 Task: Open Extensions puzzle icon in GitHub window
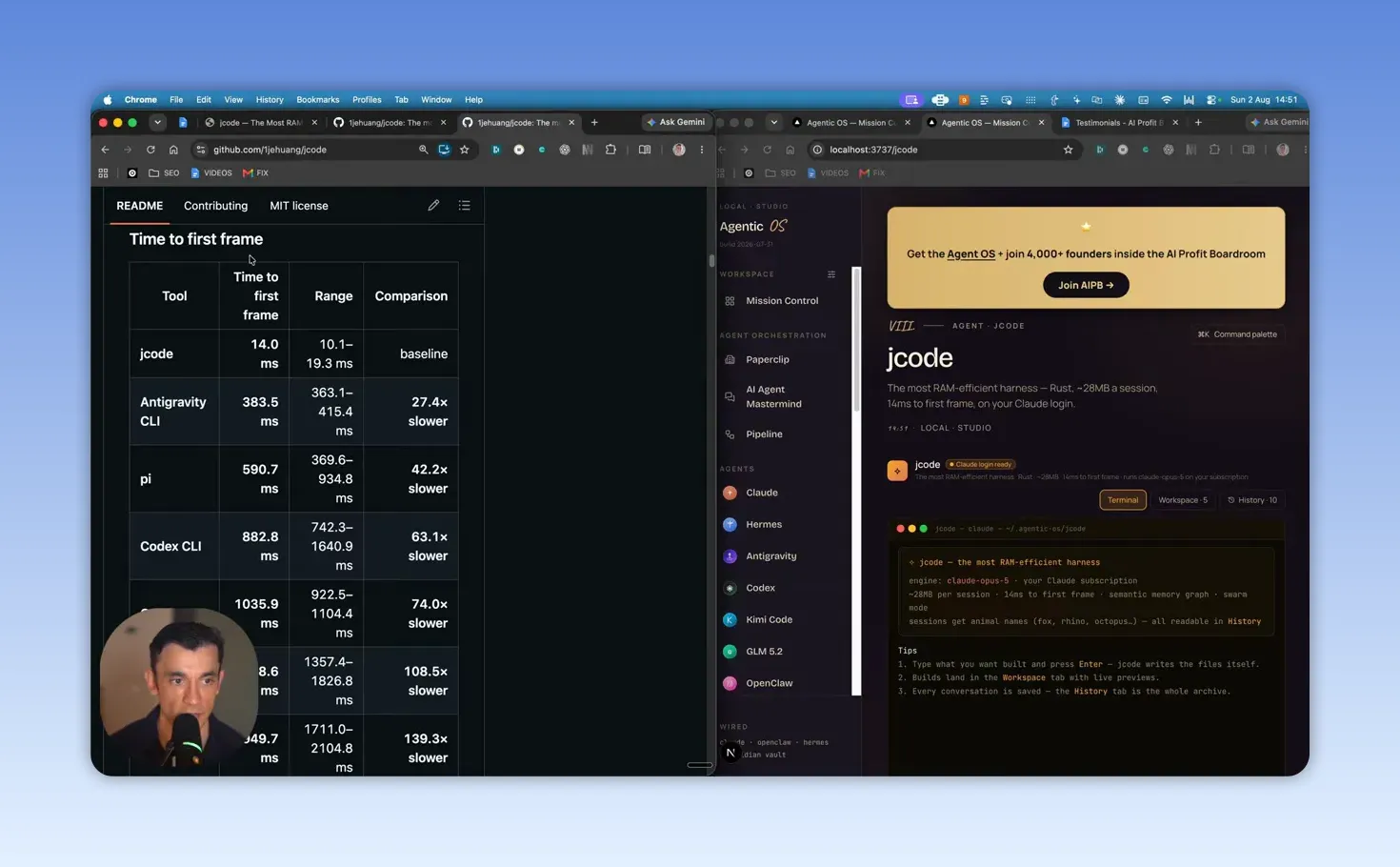[610, 150]
